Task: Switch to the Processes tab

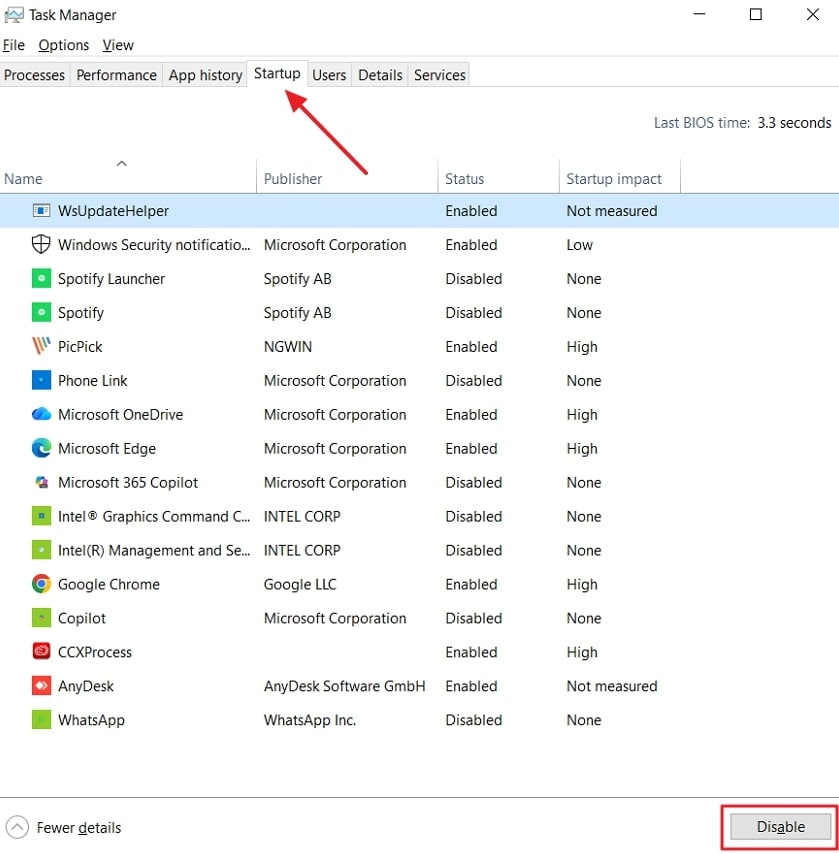Action: [35, 75]
